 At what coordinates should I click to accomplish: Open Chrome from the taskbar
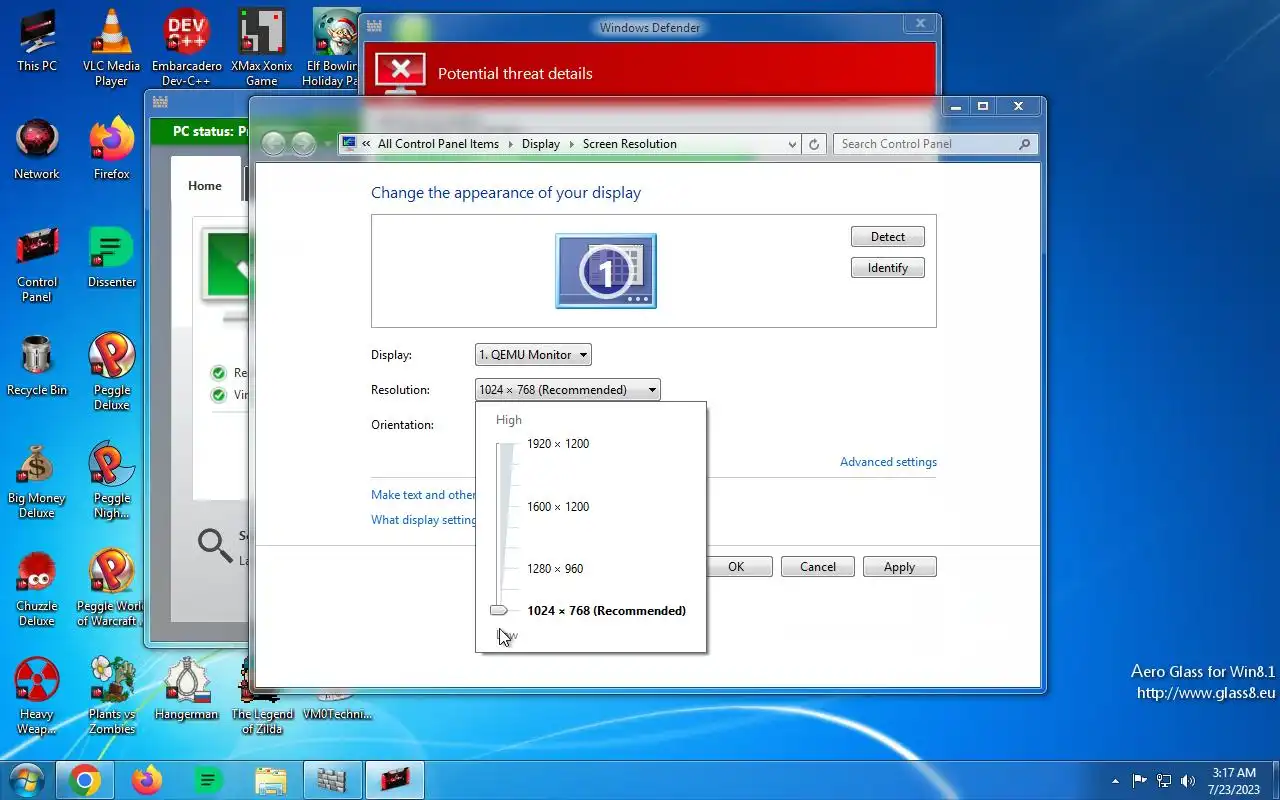point(85,780)
